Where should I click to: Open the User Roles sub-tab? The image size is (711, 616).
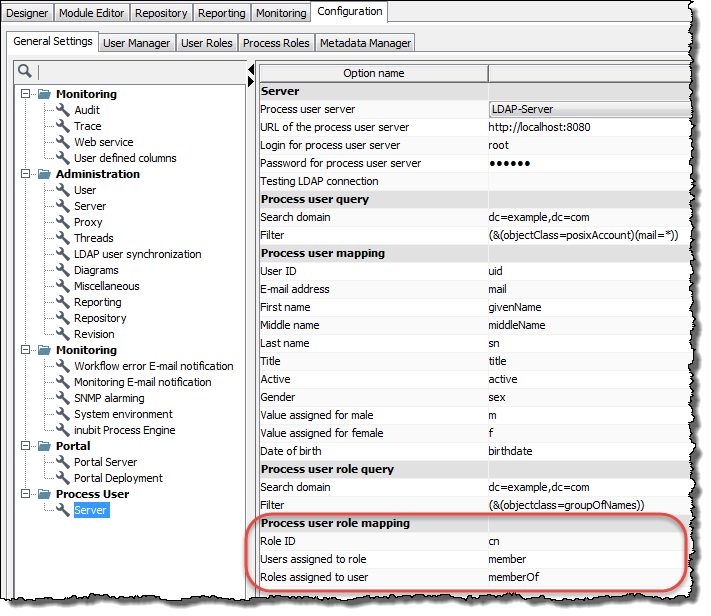tap(207, 43)
